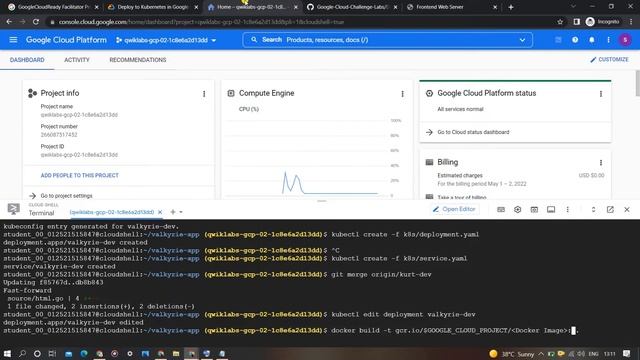The image size is (640, 360).
Task: Open Cloud Shell in a new window
Action: point(610,209)
